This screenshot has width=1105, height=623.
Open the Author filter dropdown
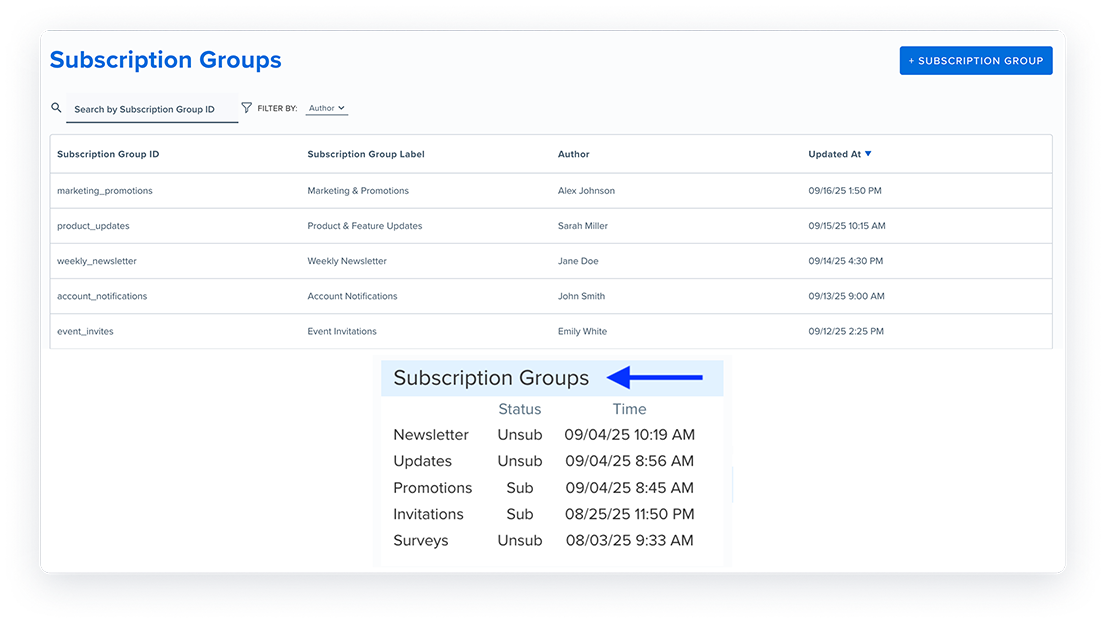pos(327,108)
